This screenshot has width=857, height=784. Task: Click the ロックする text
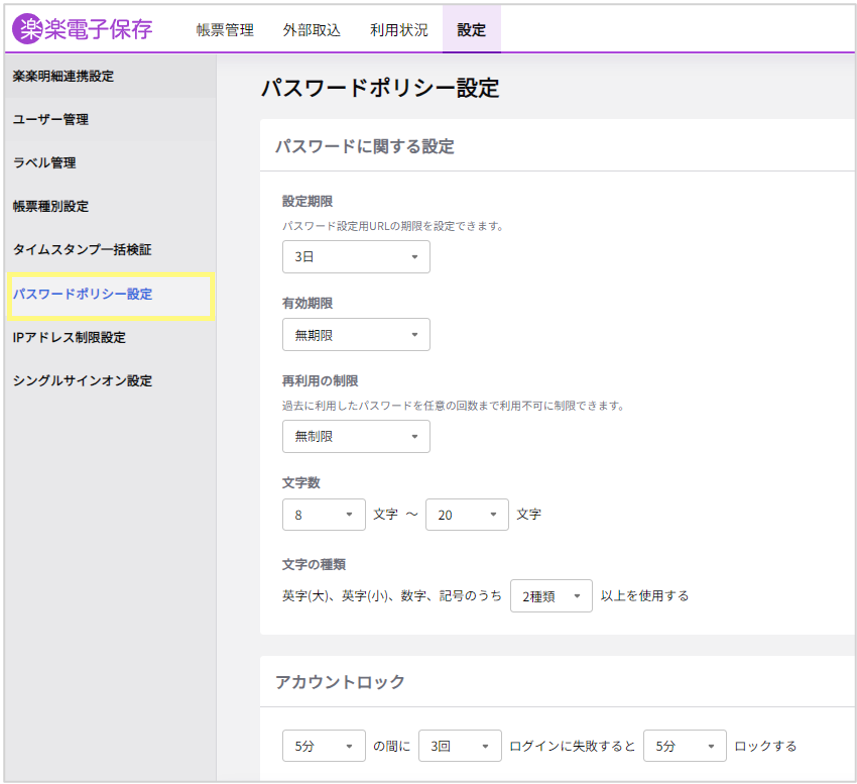[765, 746]
